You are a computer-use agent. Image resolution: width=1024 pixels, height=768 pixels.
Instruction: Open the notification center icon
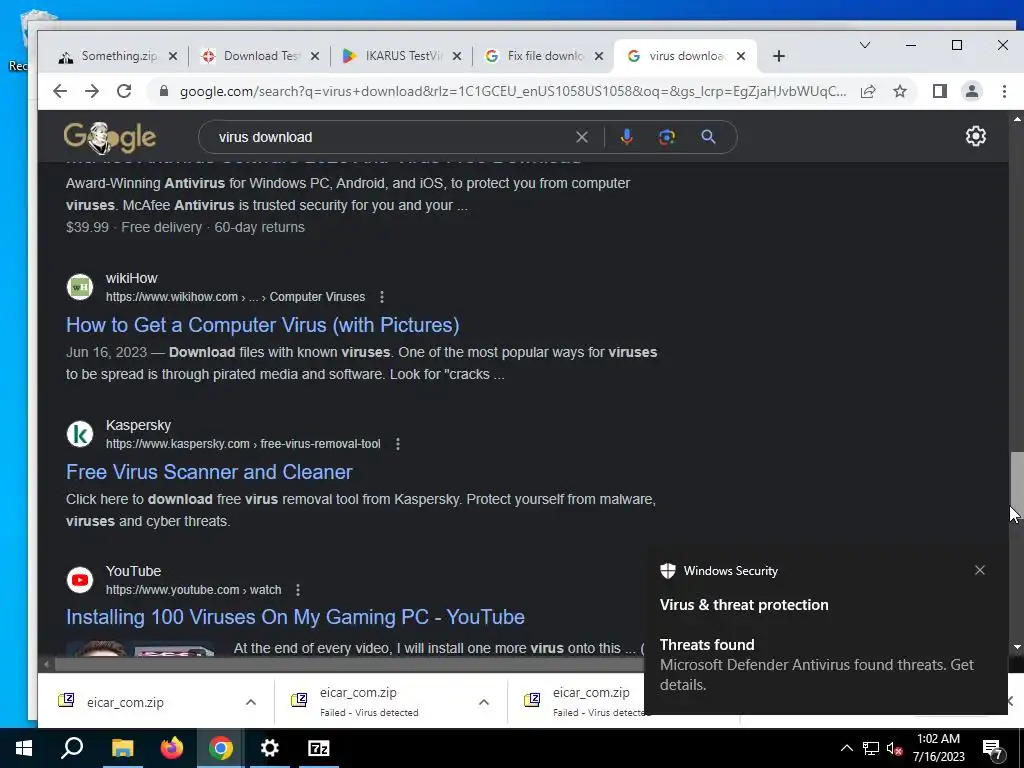coord(993,749)
